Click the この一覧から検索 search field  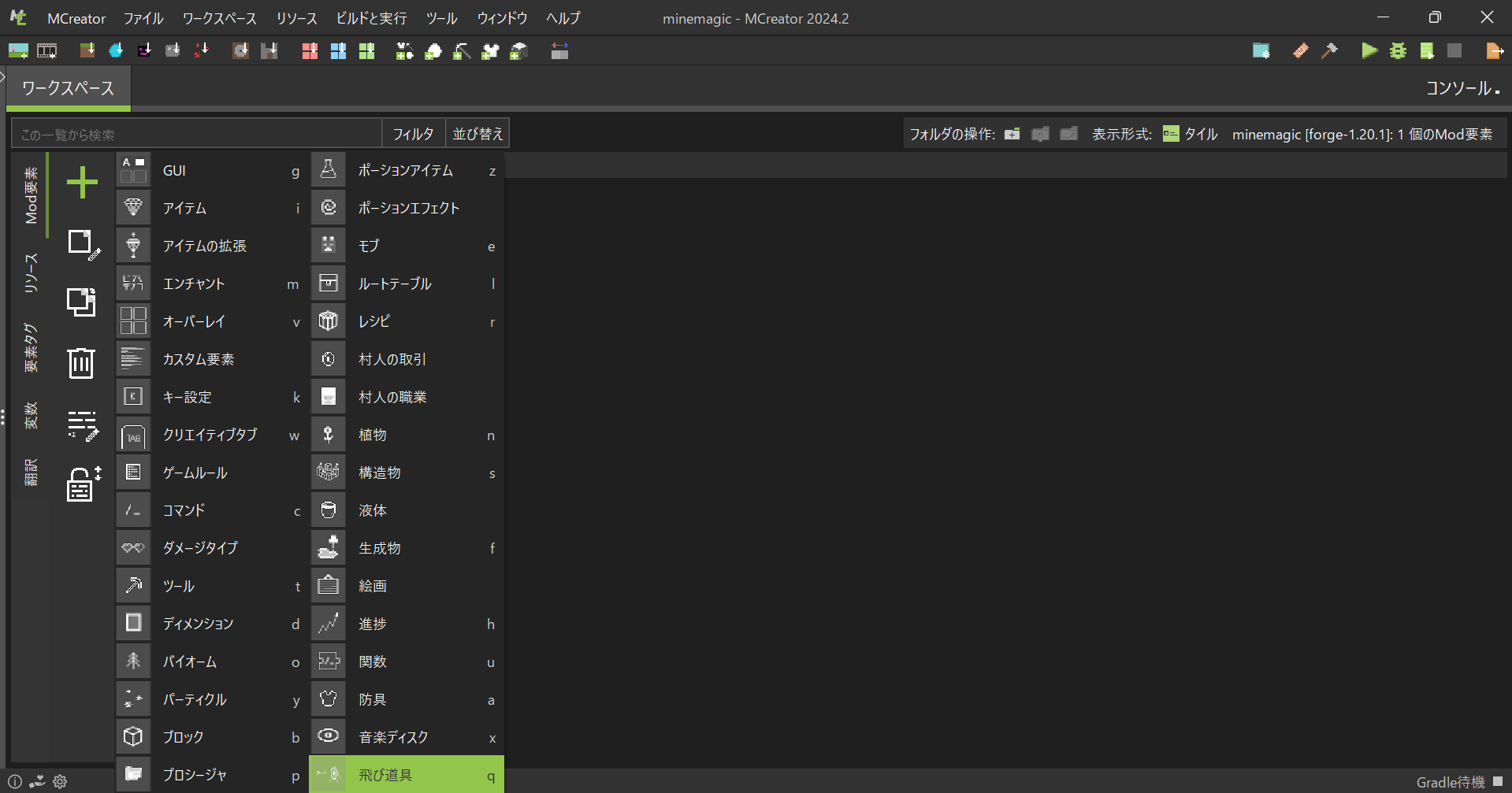(x=197, y=134)
